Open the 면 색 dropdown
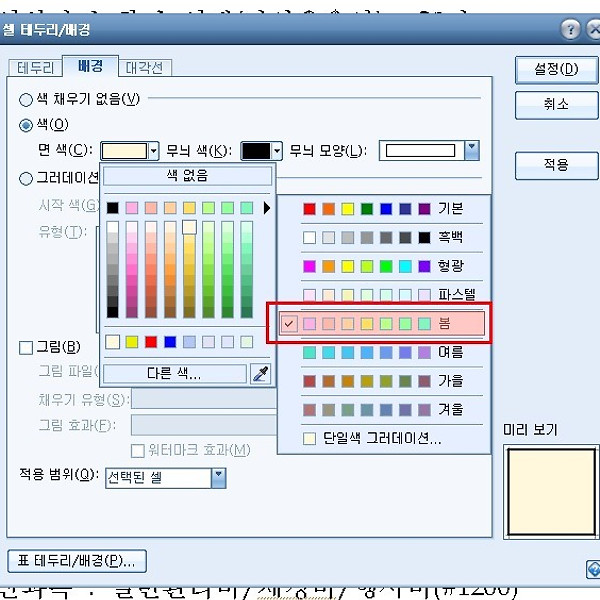This screenshot has width=600, height=600. (x=154, y=151)
